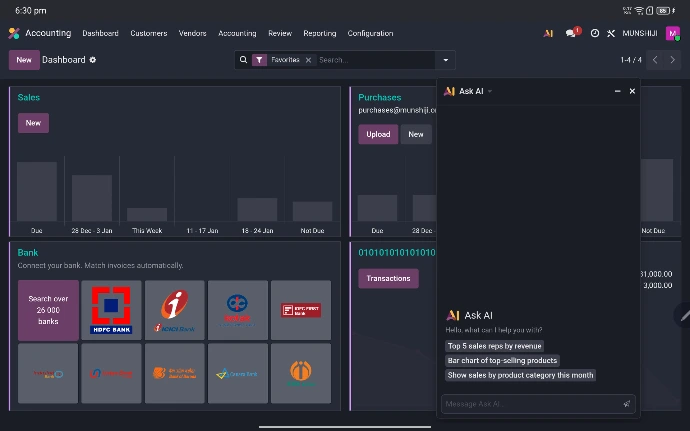
Task: Open the Customers menu
Action: 148,33
